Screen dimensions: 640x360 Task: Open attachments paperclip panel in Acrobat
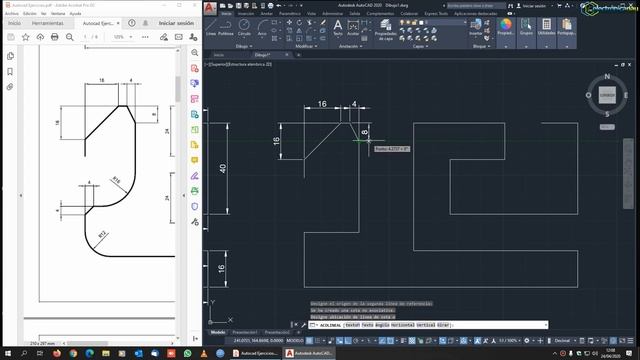click(10, 87)
